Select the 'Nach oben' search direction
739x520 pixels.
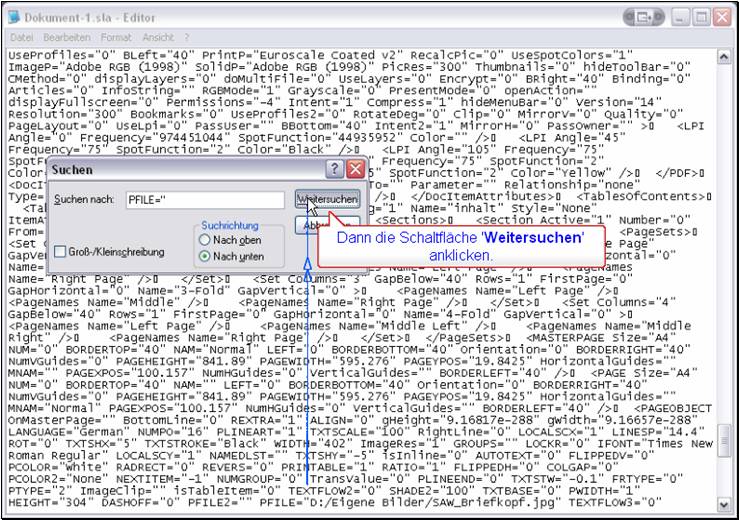pos(206,240)
